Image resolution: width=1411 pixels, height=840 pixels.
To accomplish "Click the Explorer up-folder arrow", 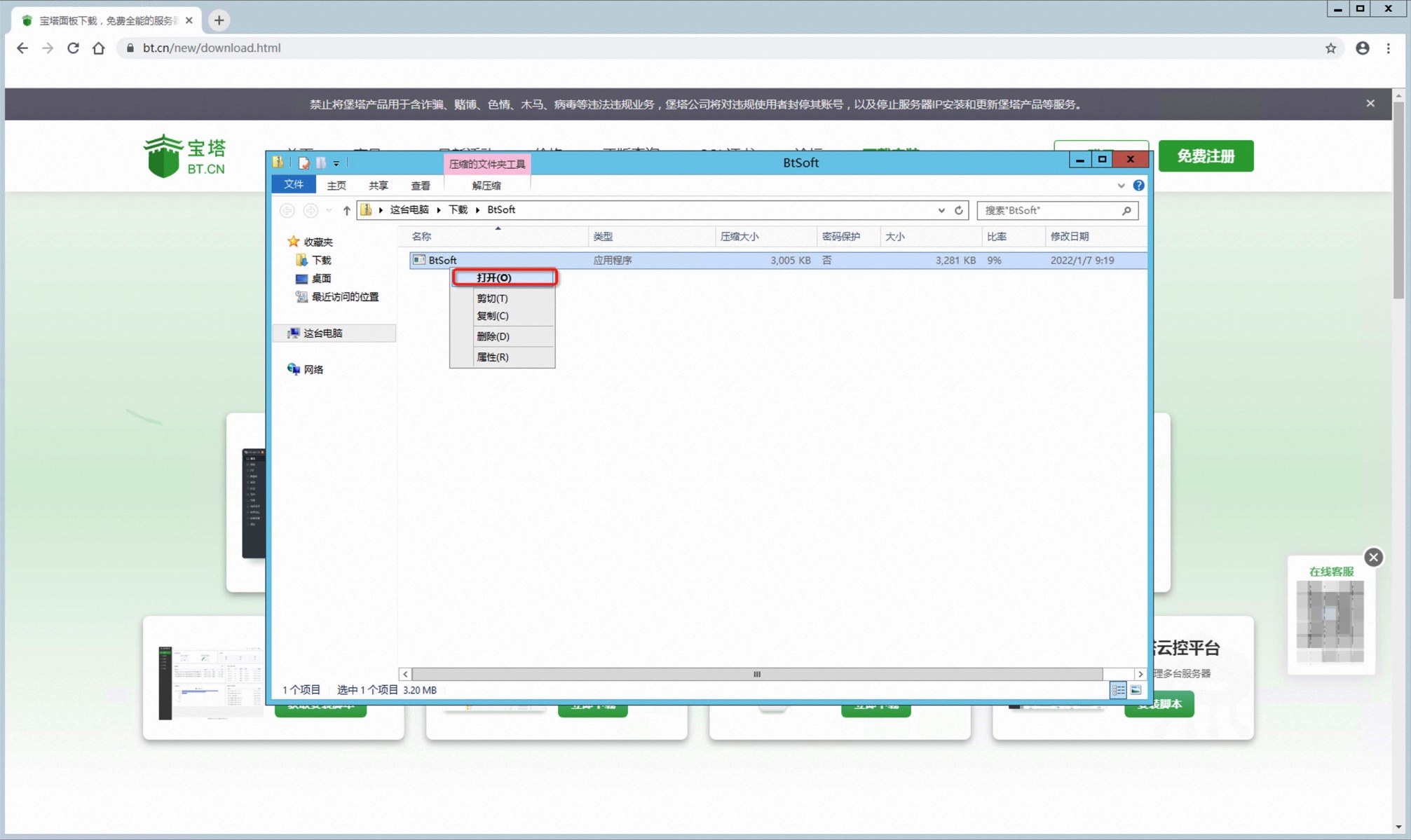I will click(x=346, y=210).
